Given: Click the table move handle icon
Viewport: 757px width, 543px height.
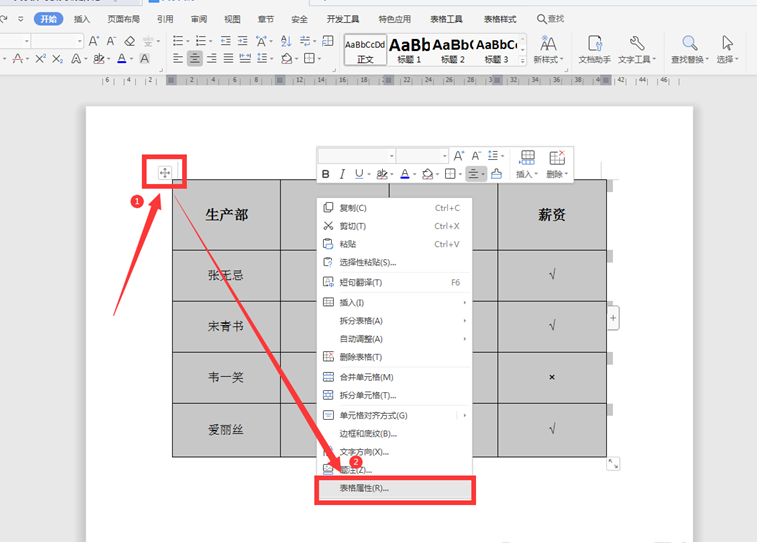Looking at the screenshot, I should (165, 172).
